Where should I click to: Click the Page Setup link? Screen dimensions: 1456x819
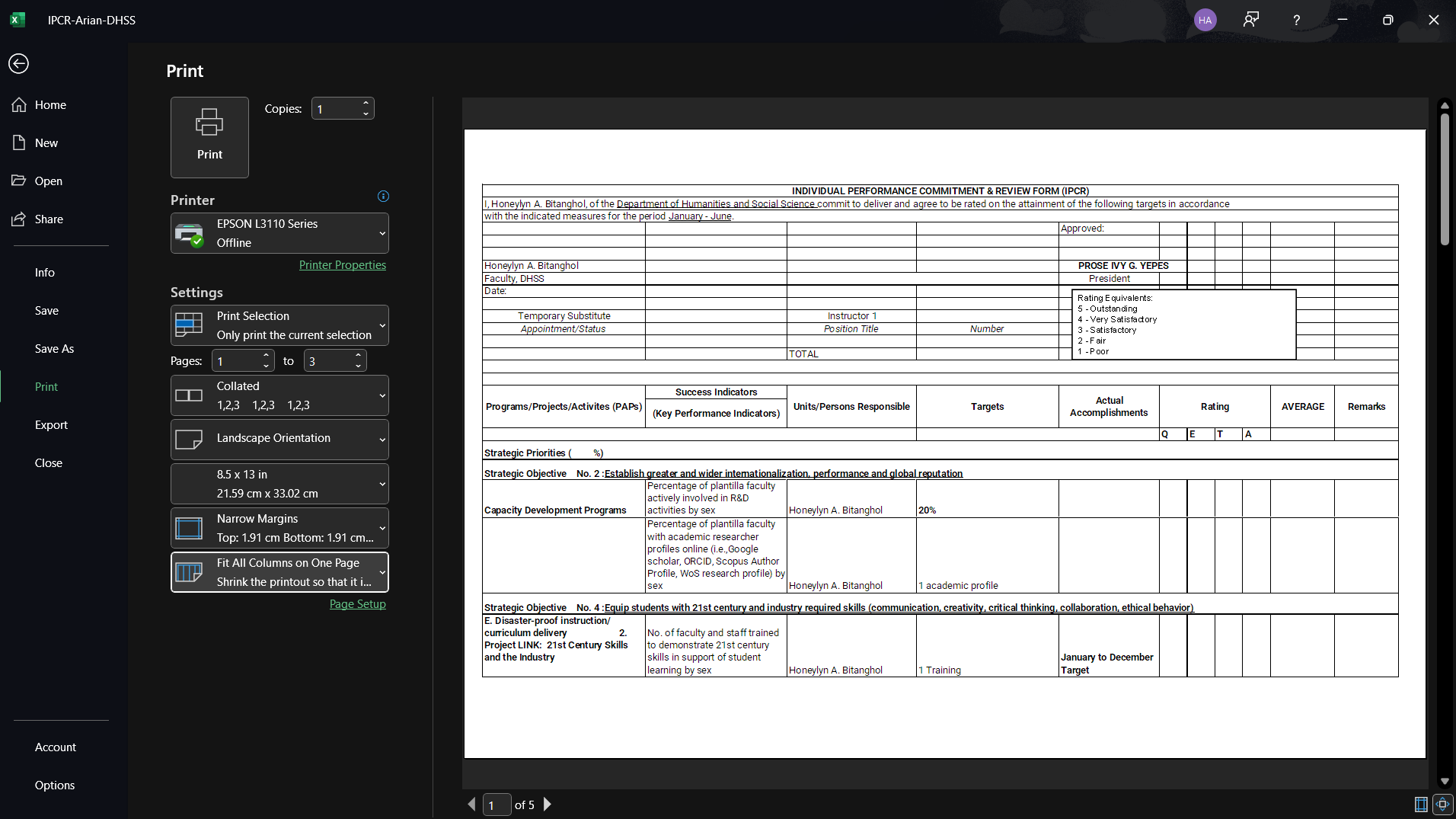tap(357, 604)
